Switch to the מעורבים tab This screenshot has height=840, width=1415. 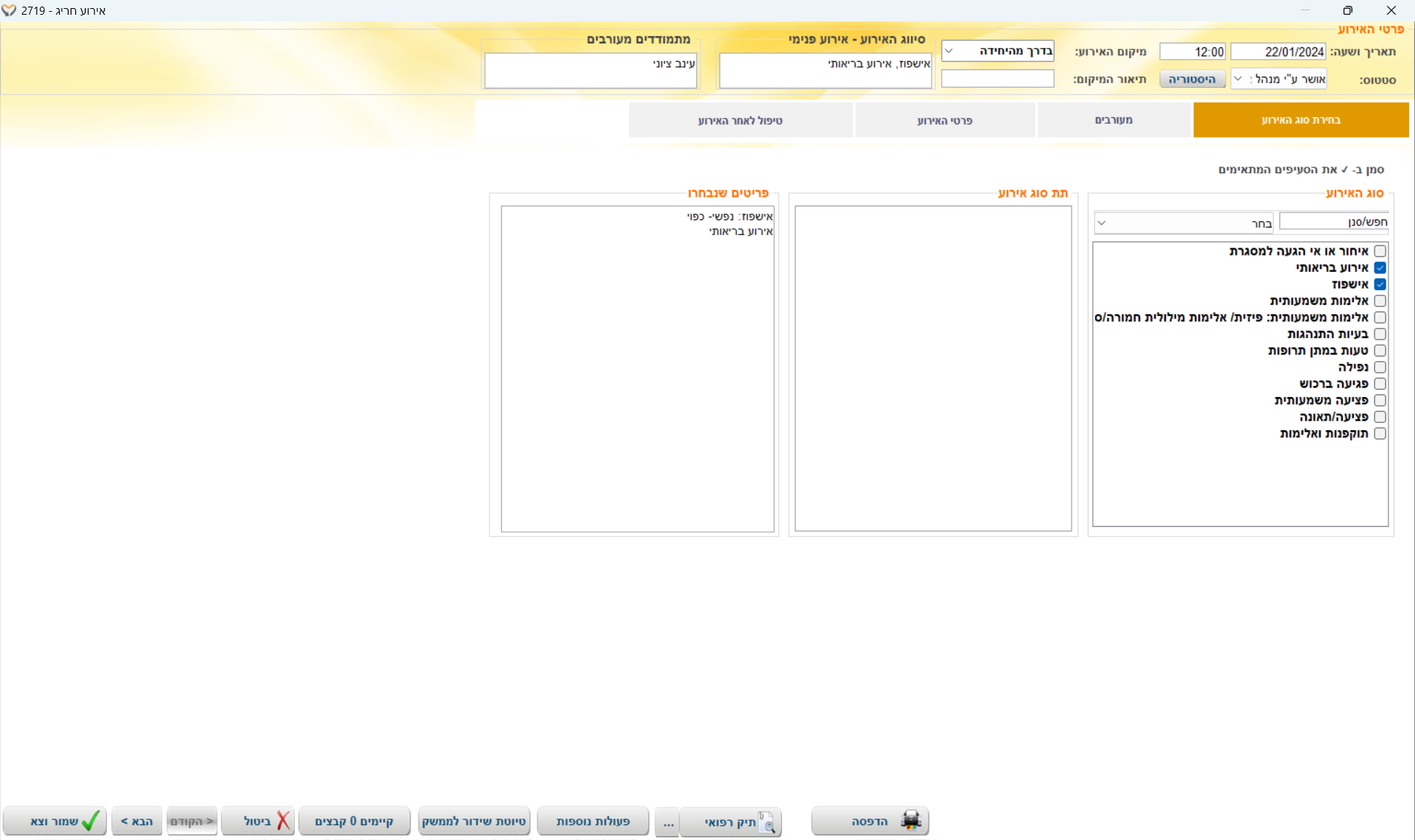coord(1113,120)
